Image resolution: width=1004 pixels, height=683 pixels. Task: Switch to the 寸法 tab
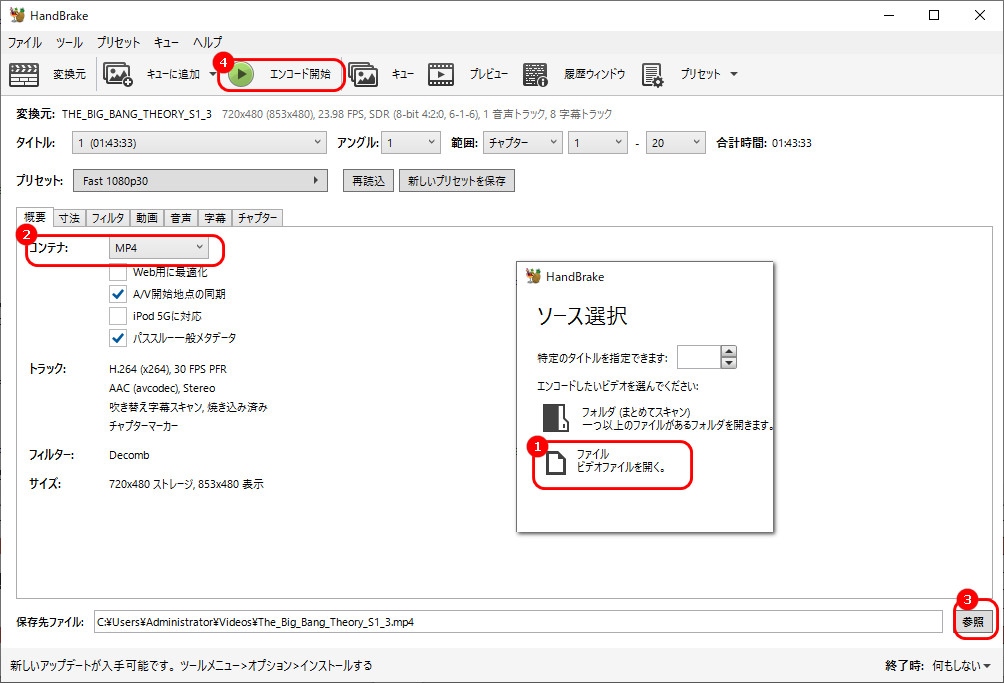(x=69, y=218)
